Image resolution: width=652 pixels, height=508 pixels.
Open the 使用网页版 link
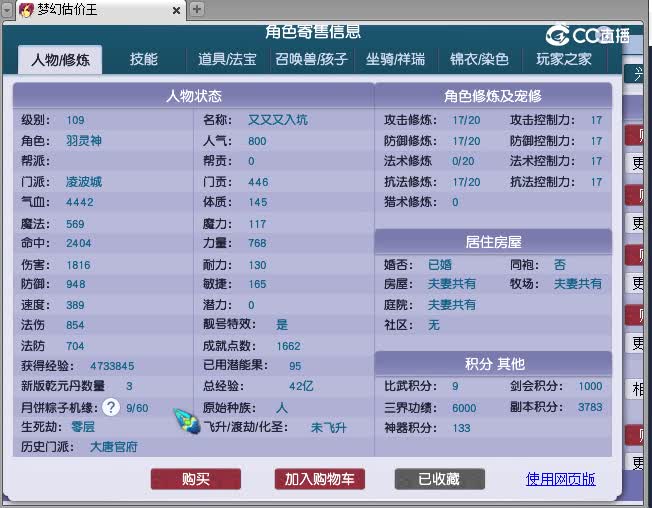point(560,479)
